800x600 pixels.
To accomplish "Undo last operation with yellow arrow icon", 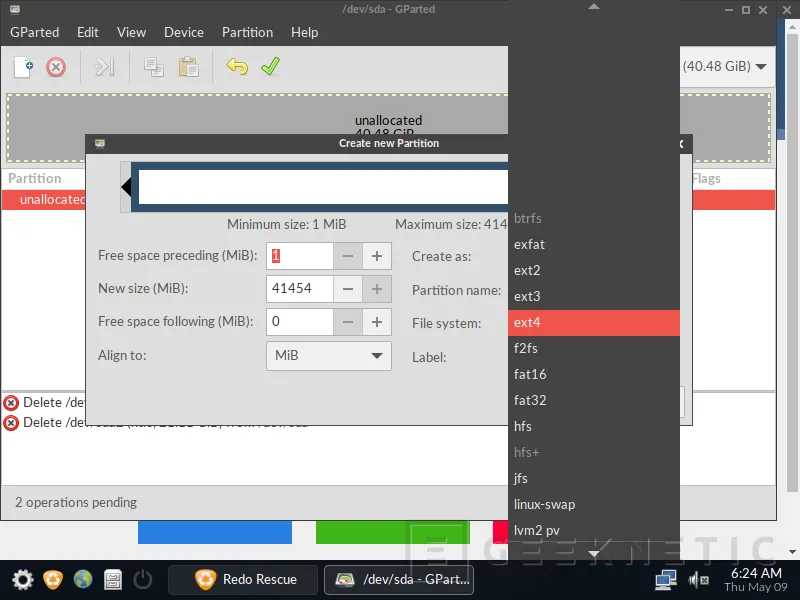I will pyautogui.click(x=237, y=67).
